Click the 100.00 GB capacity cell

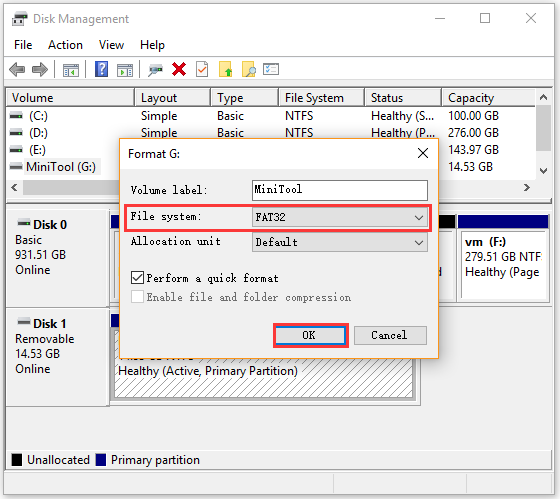click(x=473, y=116)
